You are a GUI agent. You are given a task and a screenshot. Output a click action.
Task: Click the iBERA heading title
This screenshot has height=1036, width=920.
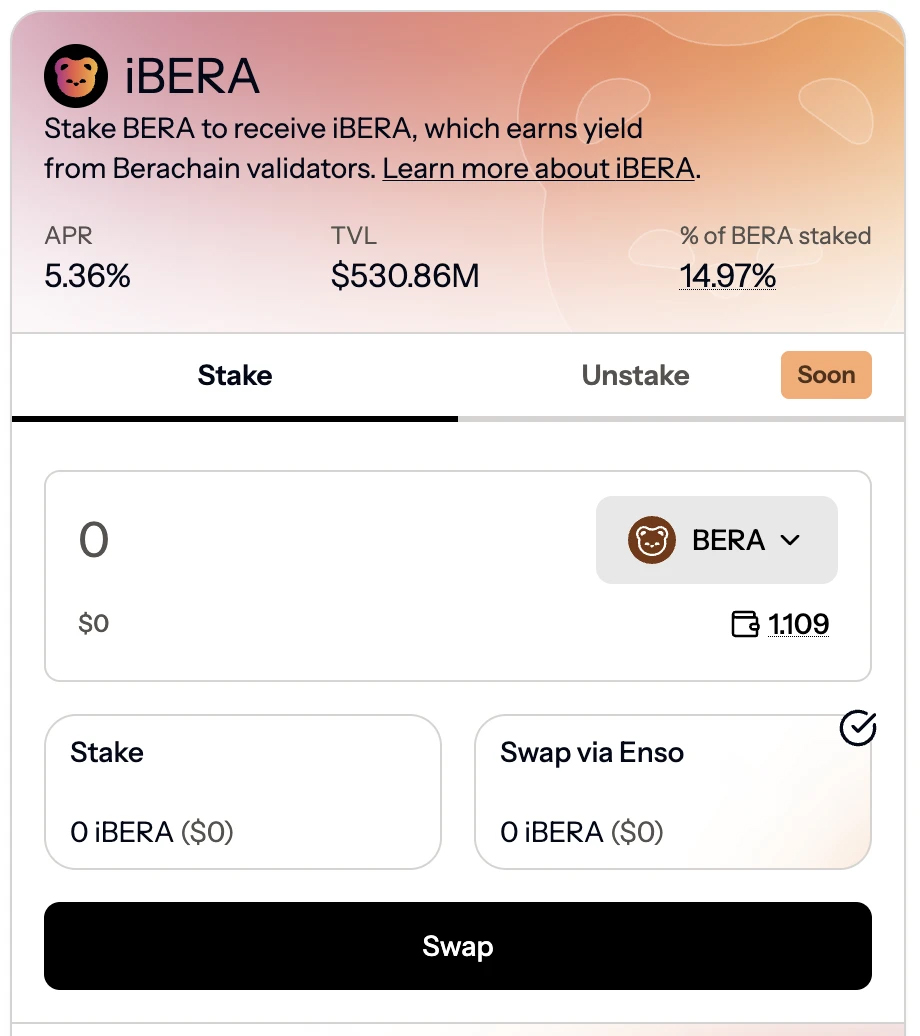coord(192,77)
